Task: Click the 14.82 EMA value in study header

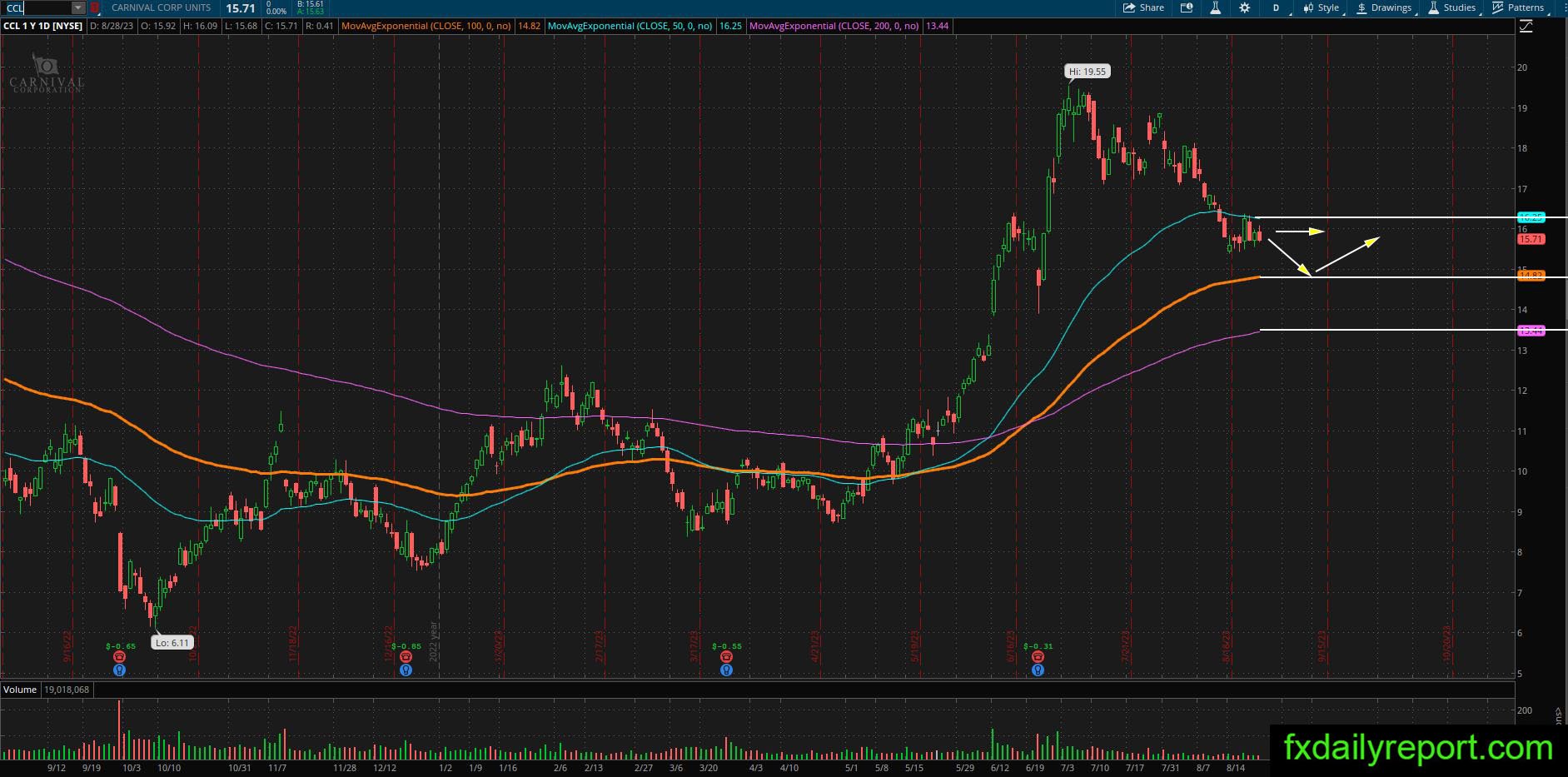Action: pos(529,26)
